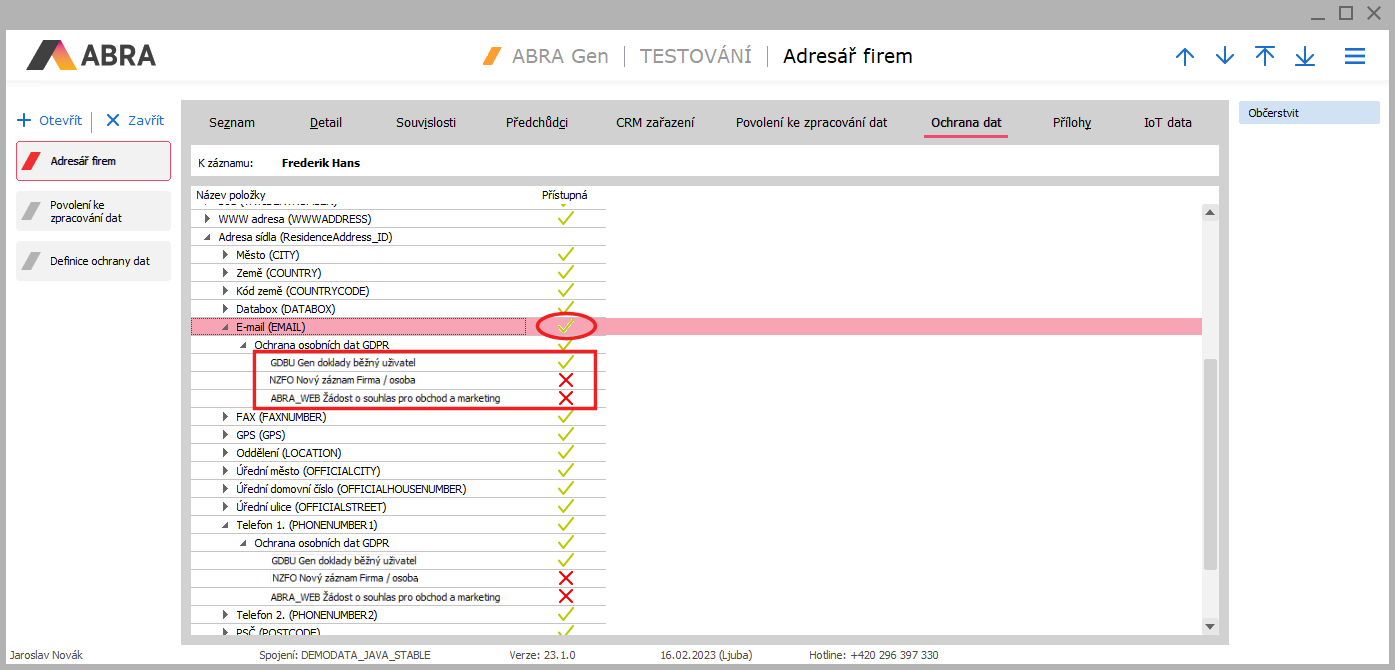1395x670 pixels.
Task: Open the hamburger menu icon
Action: (1354, 57)
